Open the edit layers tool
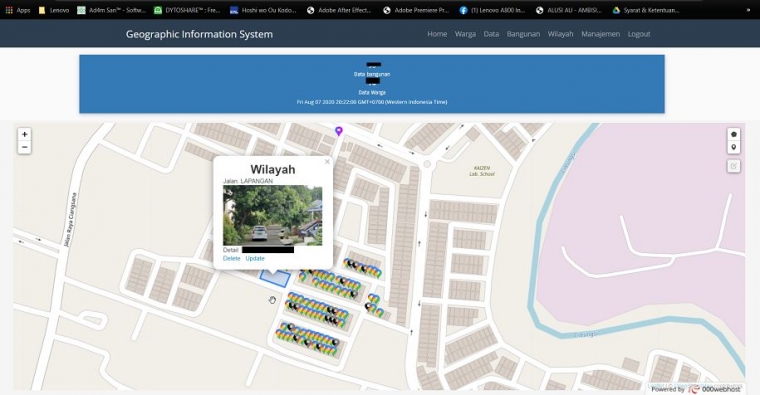Image resolution: width=760 pixels, height=395 pixels. (x=733, y=166)
